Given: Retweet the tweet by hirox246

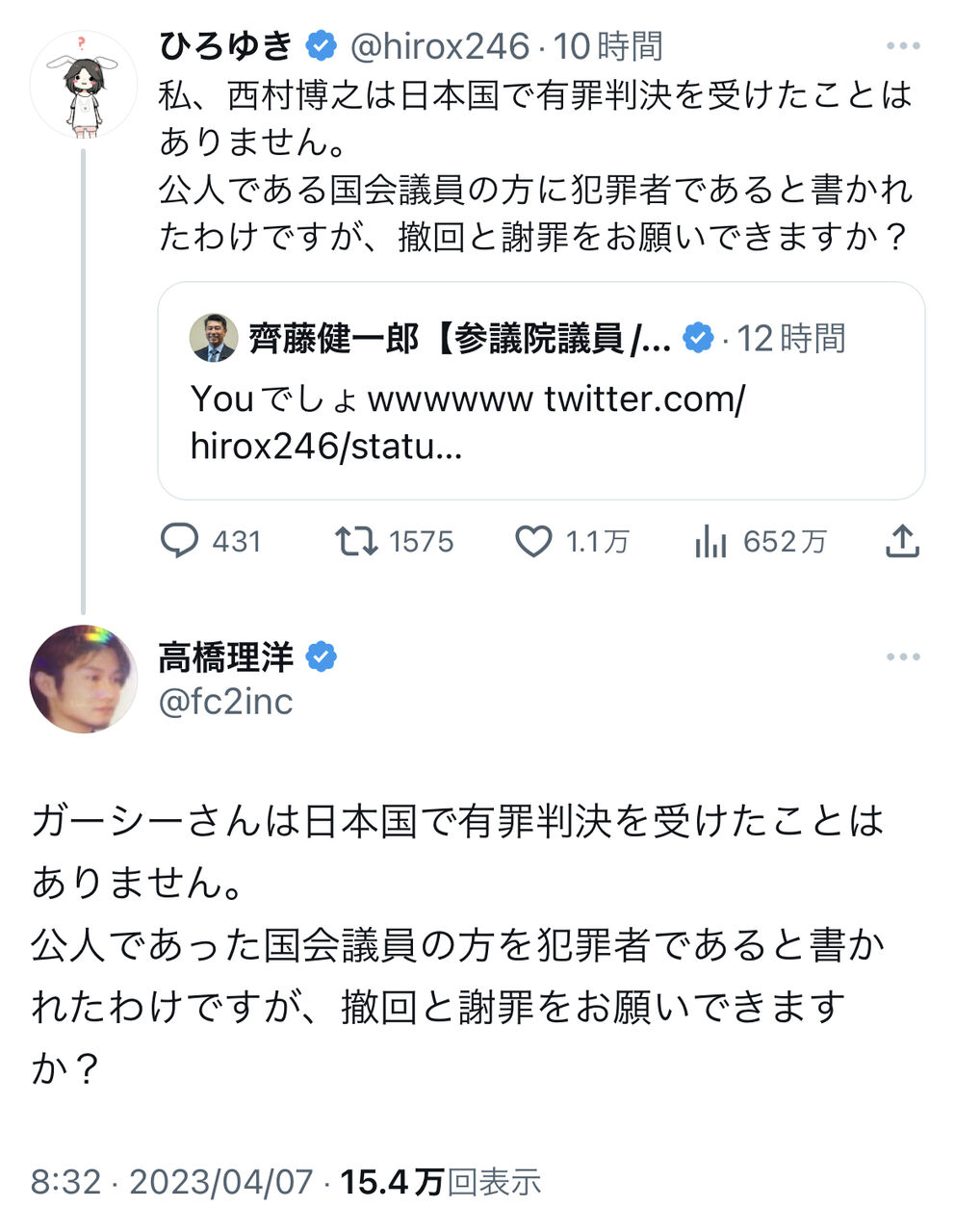Looking at the screenshot, I should tap(355, 541).
